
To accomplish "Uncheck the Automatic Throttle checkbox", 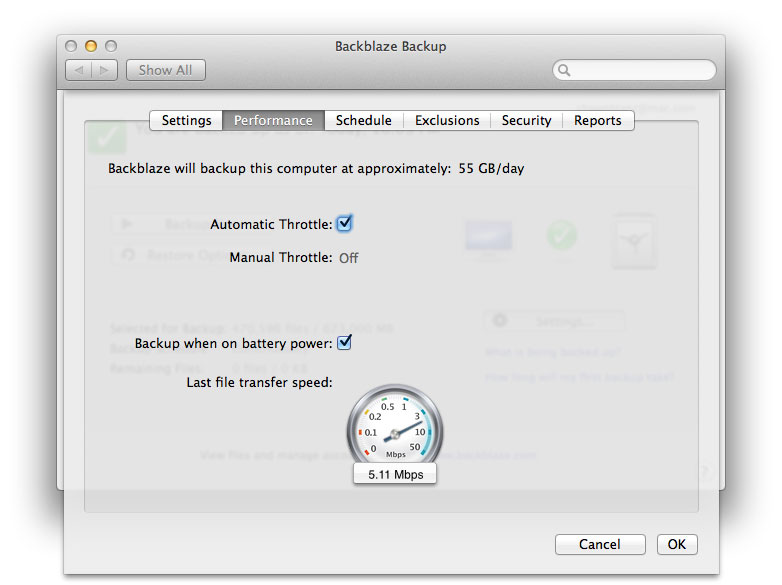I will (344, 223).
